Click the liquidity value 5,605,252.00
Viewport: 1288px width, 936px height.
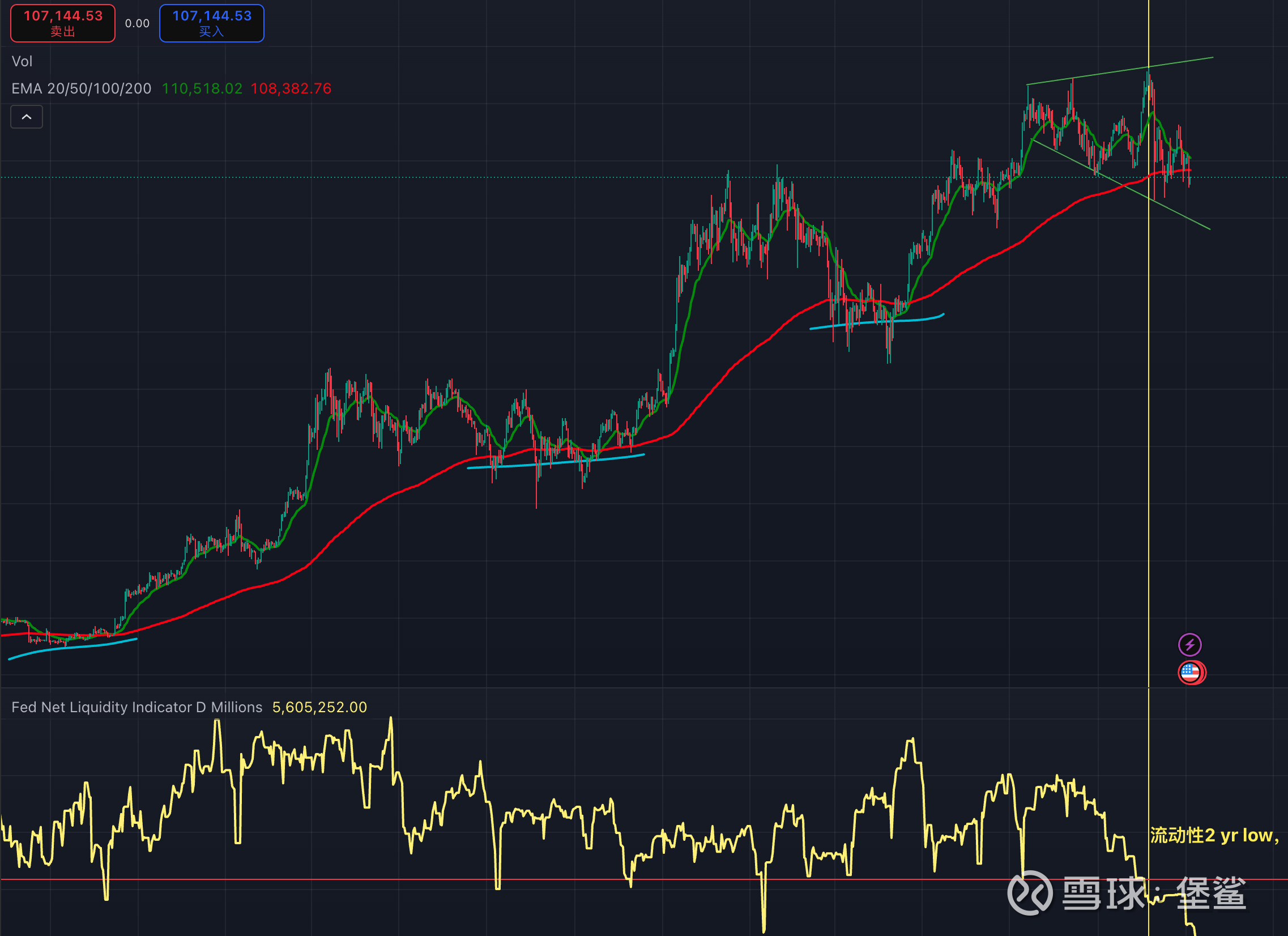click(319, 707)
